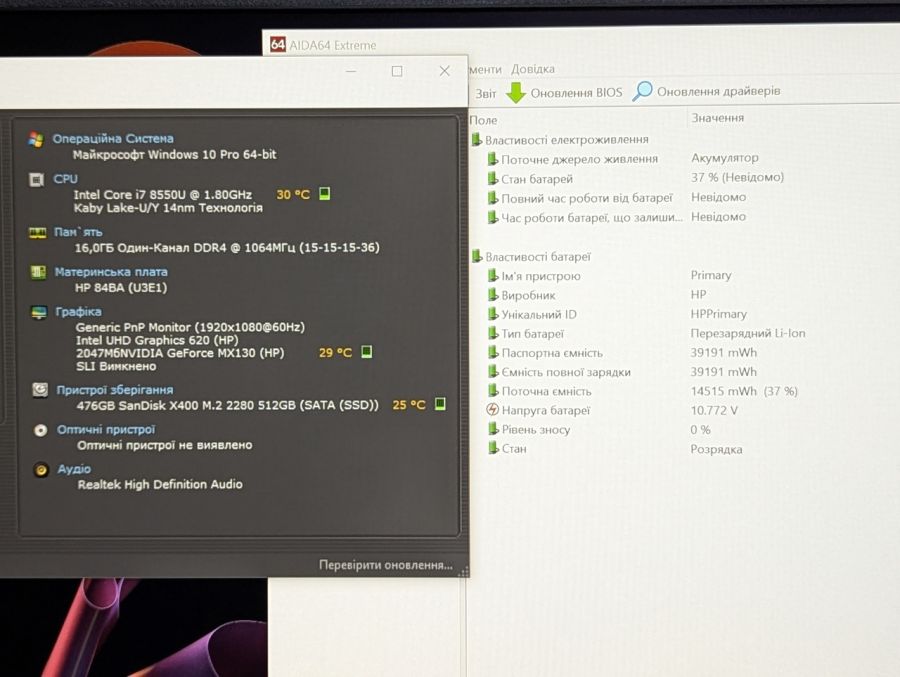Click the green indicator next to GPU 29 °C
The image size is (900, 677).
[x=367, y=351]
